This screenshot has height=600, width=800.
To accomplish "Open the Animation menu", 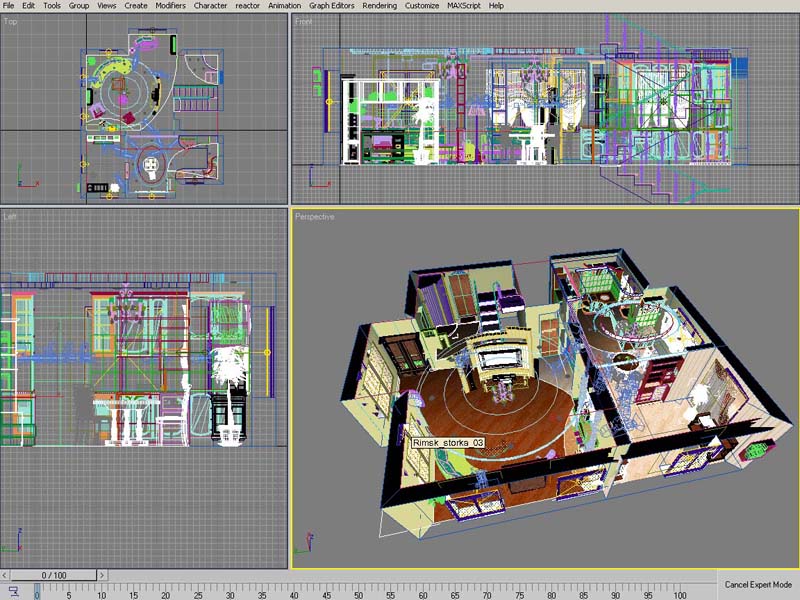I will click(x=284, y=5).
